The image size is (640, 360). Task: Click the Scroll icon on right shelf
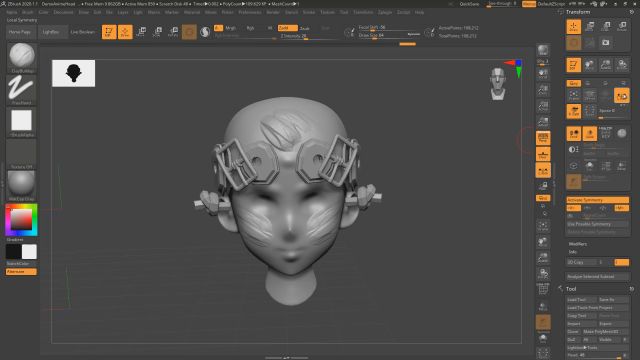(x=543, y=74)
